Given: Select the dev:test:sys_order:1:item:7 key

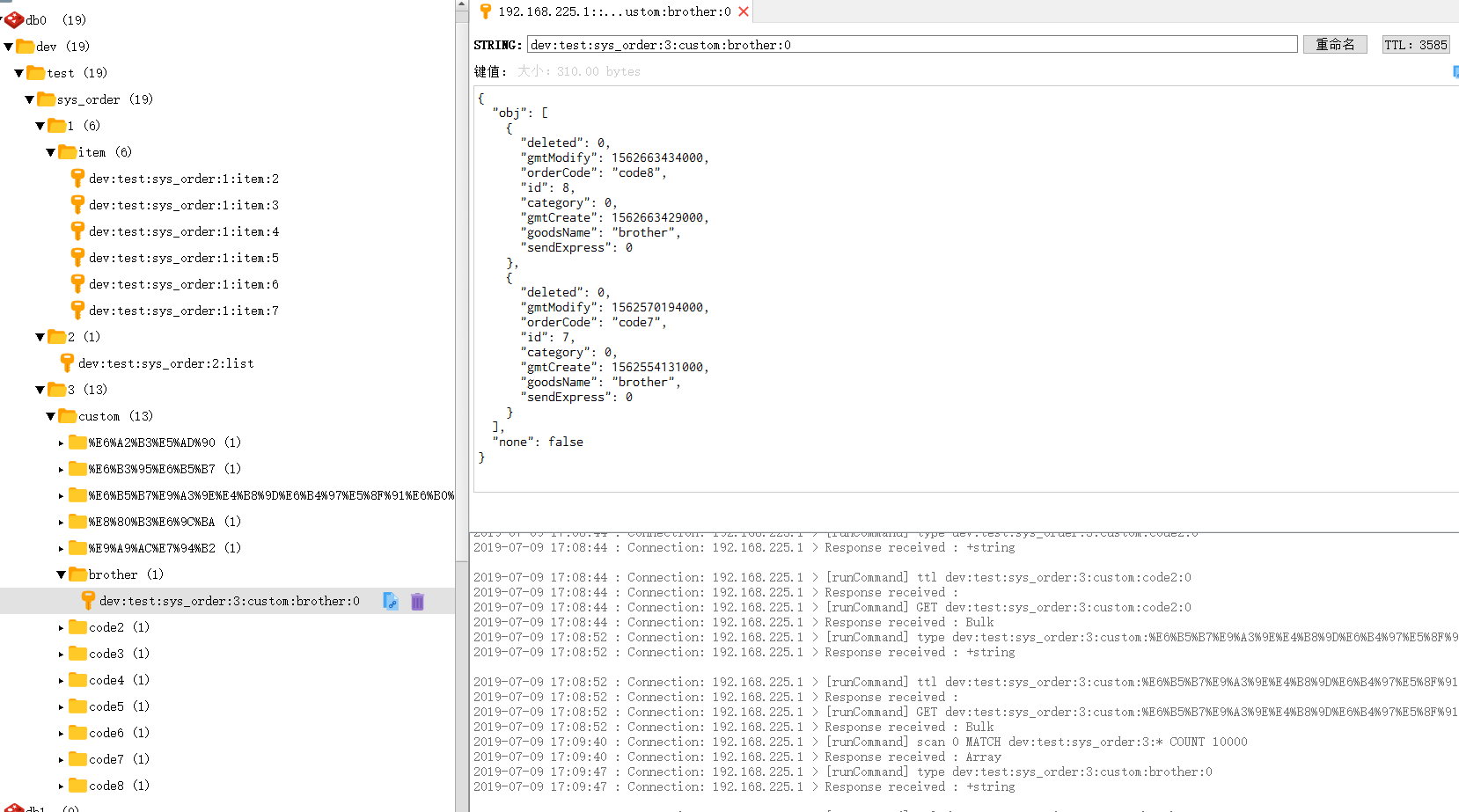Looking at the screenshot, I should click(x=184, y=311).
